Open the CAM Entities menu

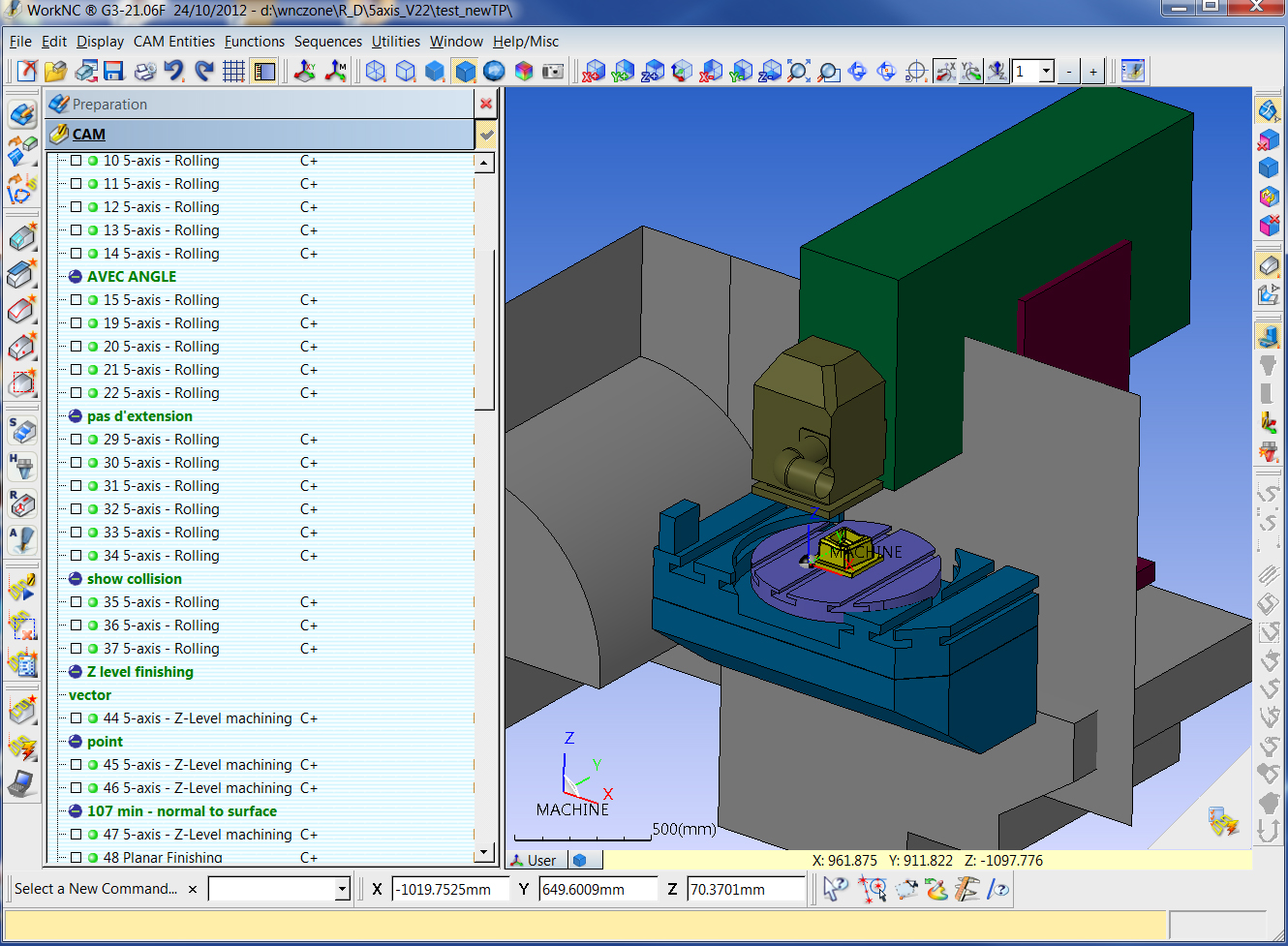coord(174,42)
